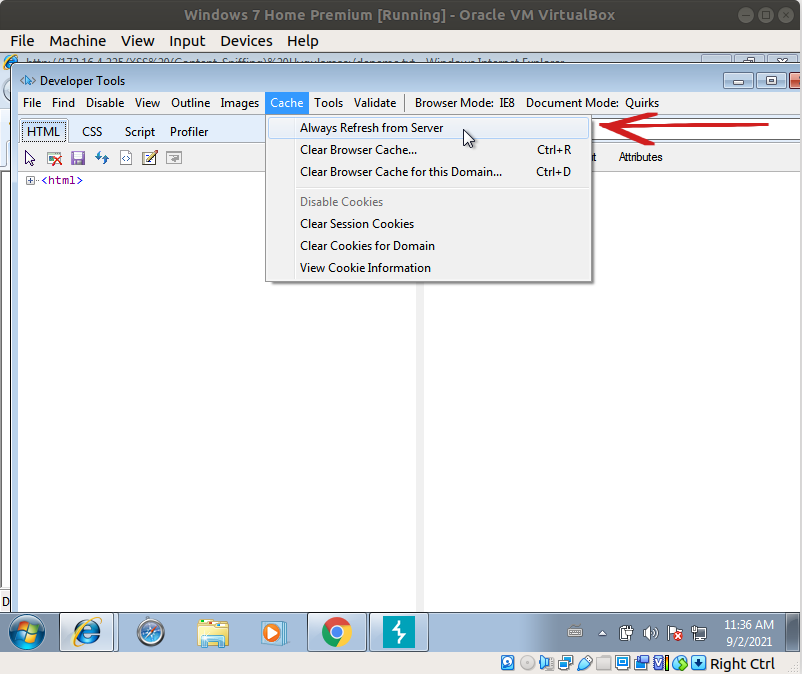This screenshot has height=674, width=802.
Task: Open the Outline menu
Action: (190, 103)
